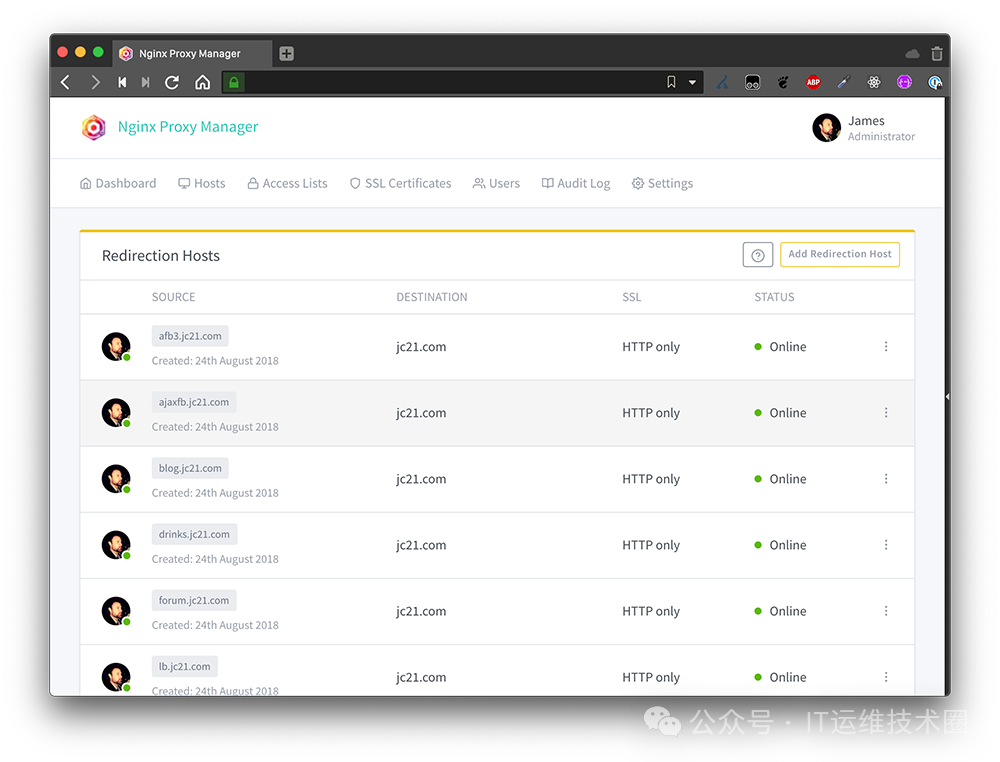Reload the page with the refresh icon
1000x762 pixels.
[x=172, y=82]
